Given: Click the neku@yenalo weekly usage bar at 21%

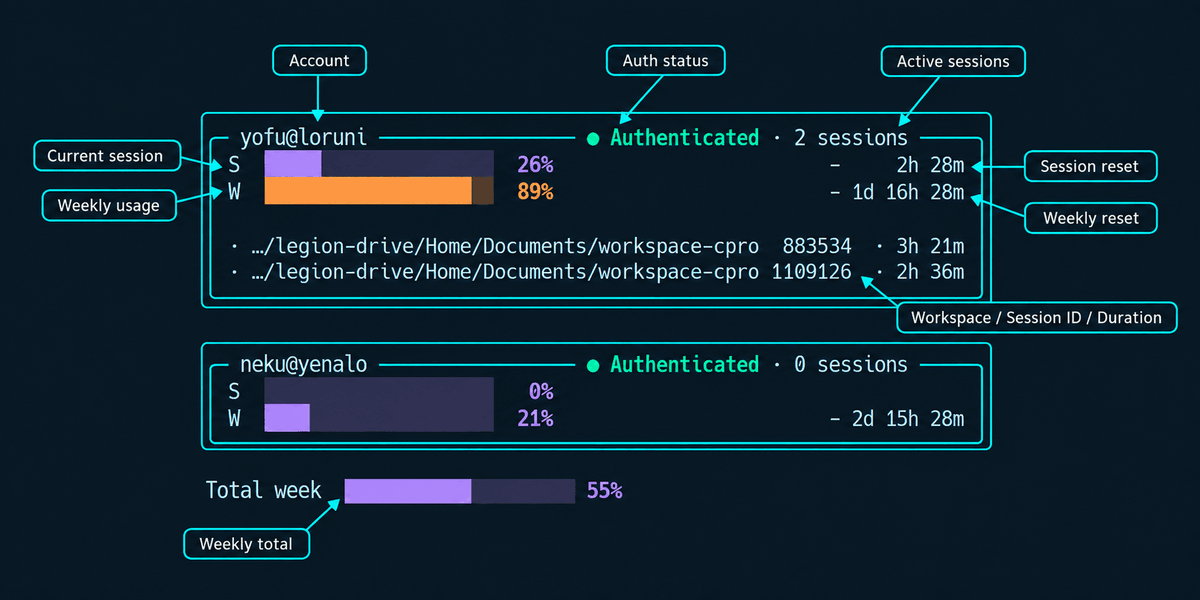Looking at the screenshot, I should 379,418.
